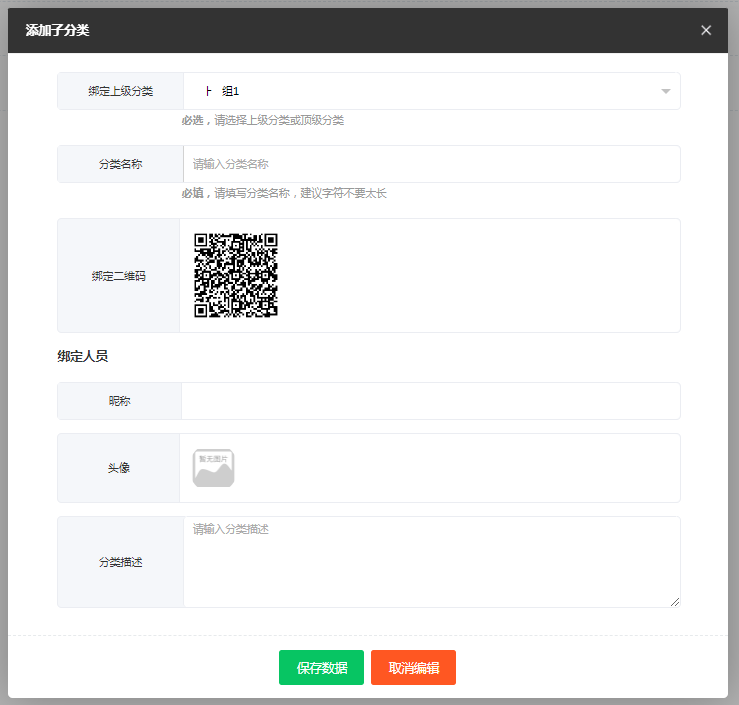Select the 分类描述 label

coord(121,562)
